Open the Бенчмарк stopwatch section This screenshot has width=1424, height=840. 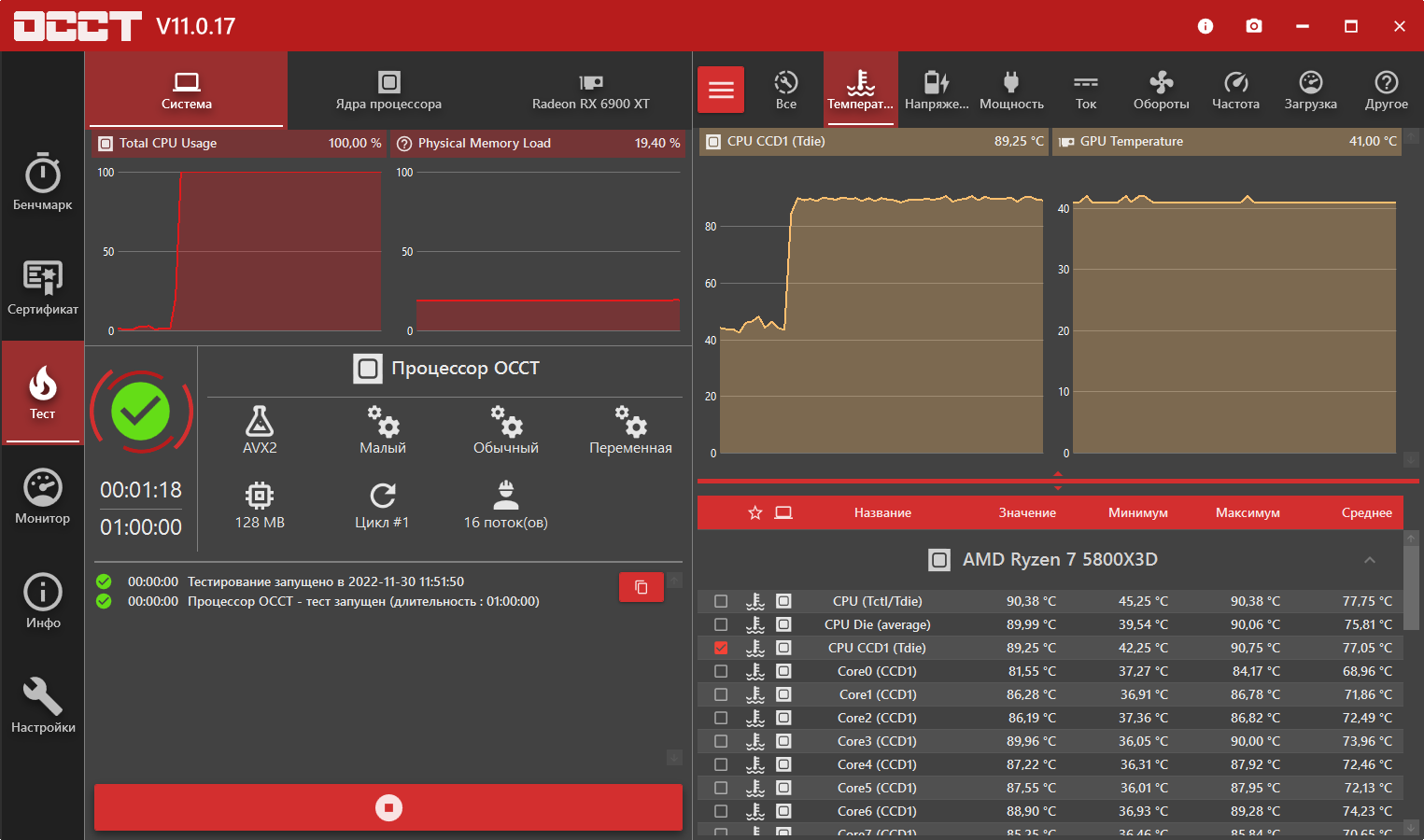point(42,183)
